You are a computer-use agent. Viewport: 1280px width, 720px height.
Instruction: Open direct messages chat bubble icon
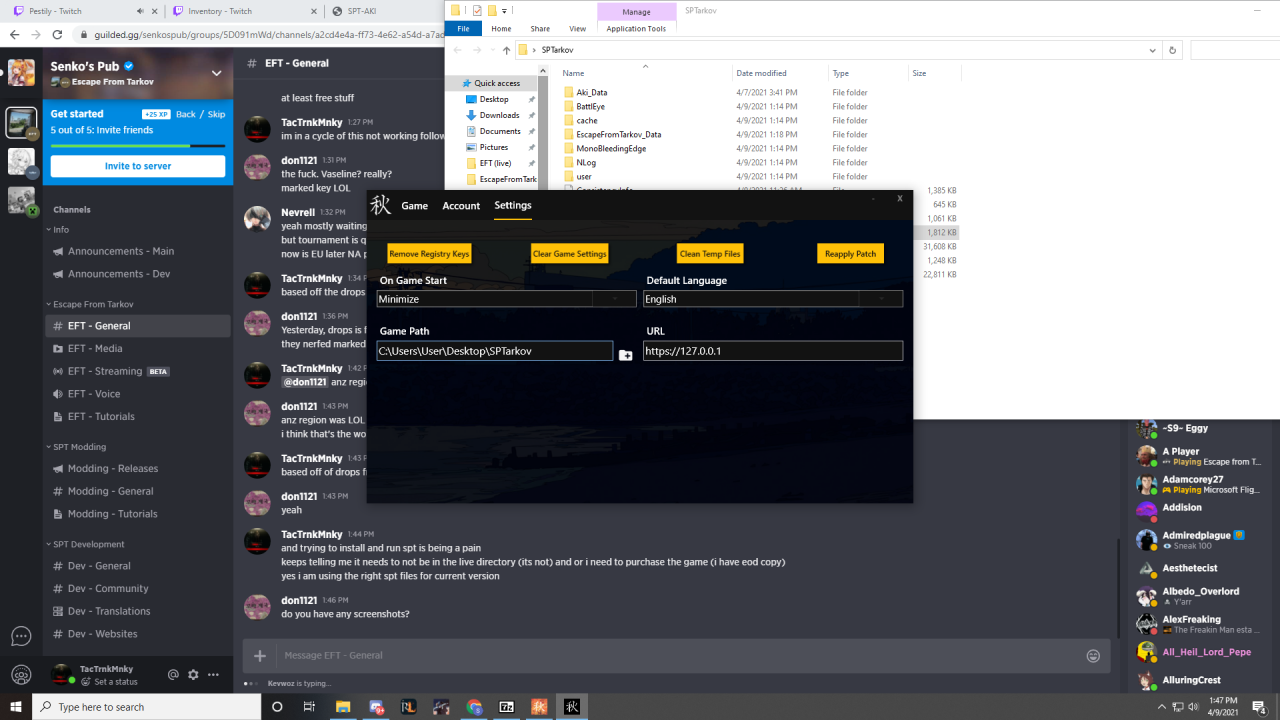tap(21, 636)
